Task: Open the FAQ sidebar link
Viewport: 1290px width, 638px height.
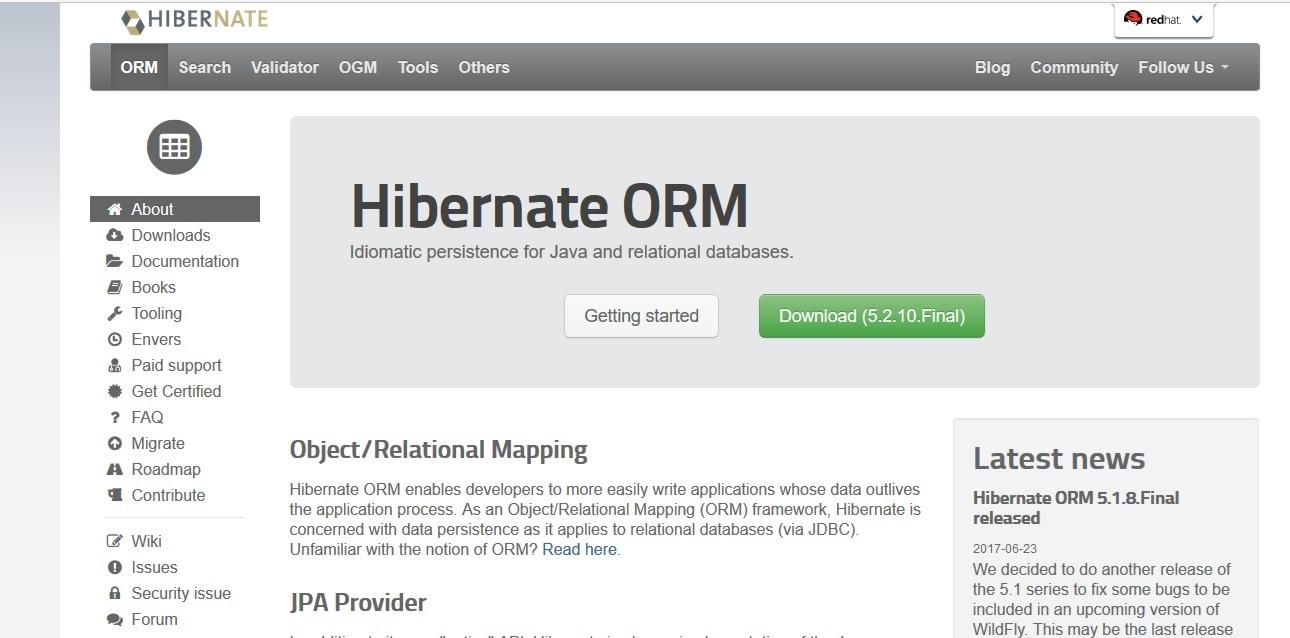Action: tap(147, 417)
